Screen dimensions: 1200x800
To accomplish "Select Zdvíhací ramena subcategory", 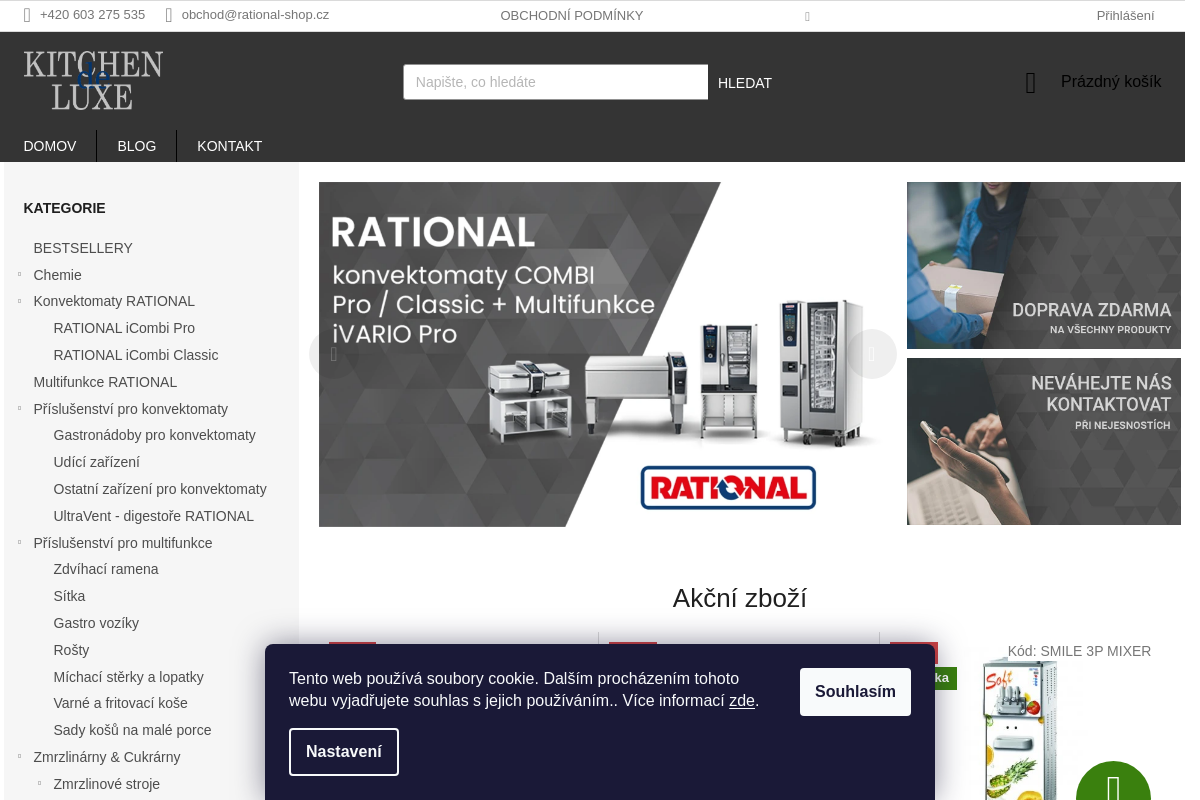I will point(106,569).
